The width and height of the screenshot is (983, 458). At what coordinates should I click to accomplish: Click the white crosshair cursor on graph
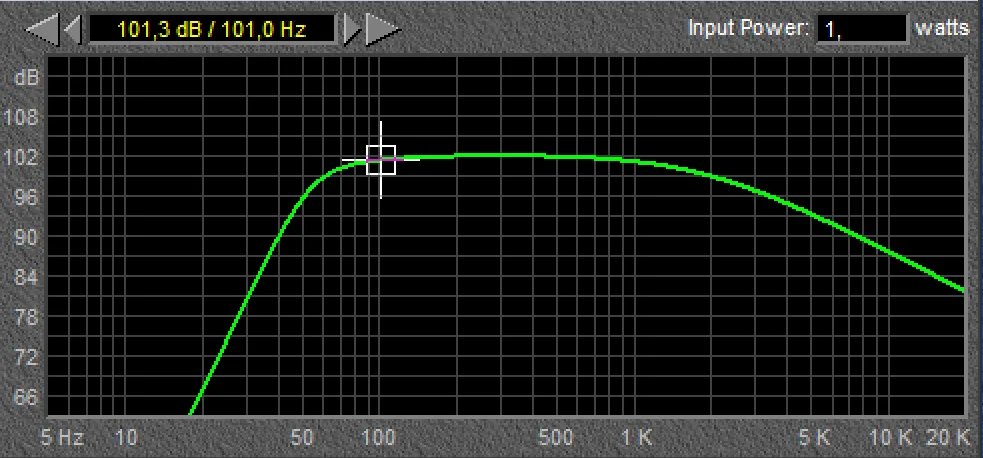[380, 160]
